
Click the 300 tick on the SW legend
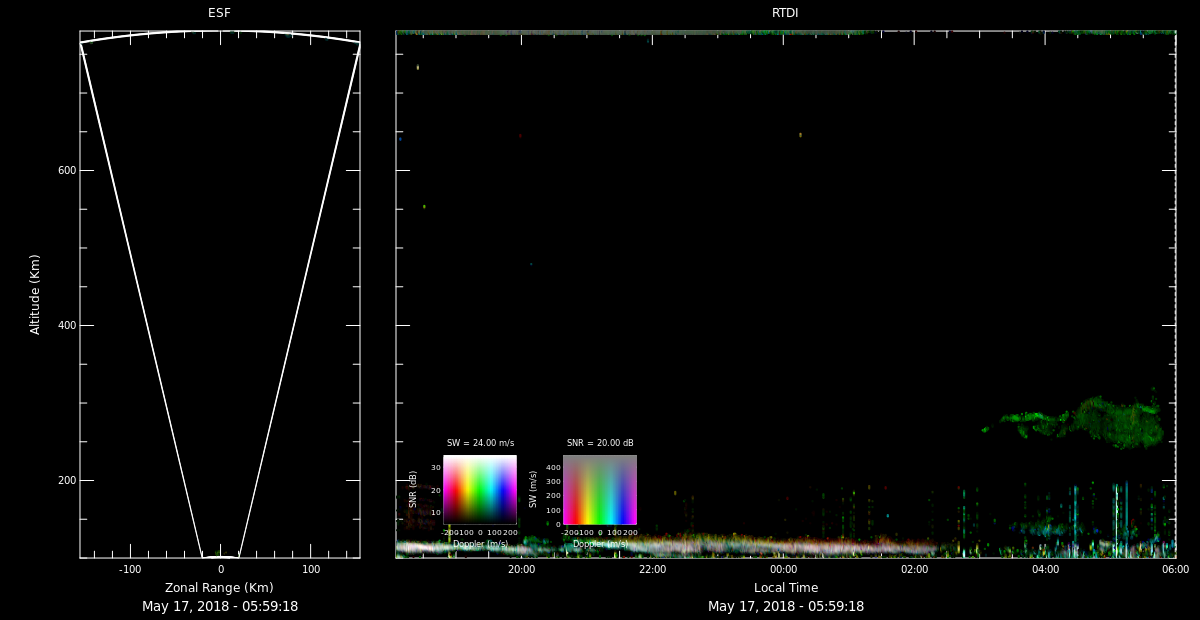[553, 482]
